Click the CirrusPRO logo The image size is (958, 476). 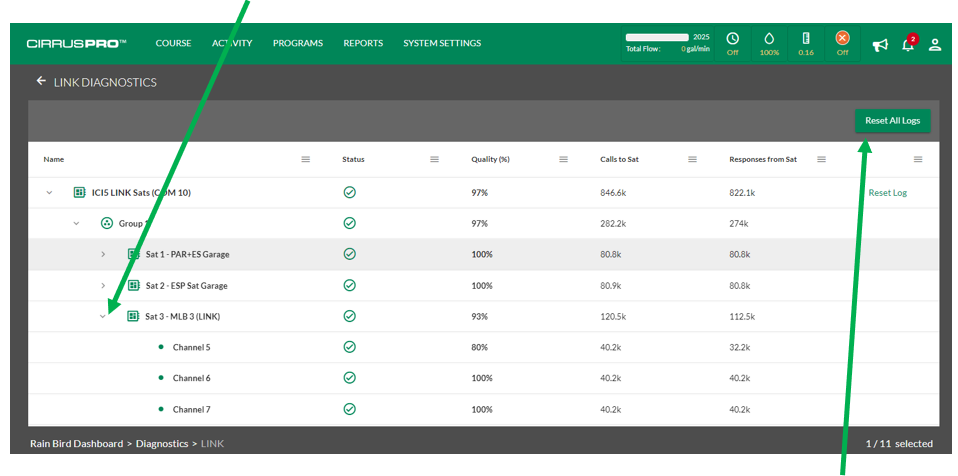click(76, 44)
